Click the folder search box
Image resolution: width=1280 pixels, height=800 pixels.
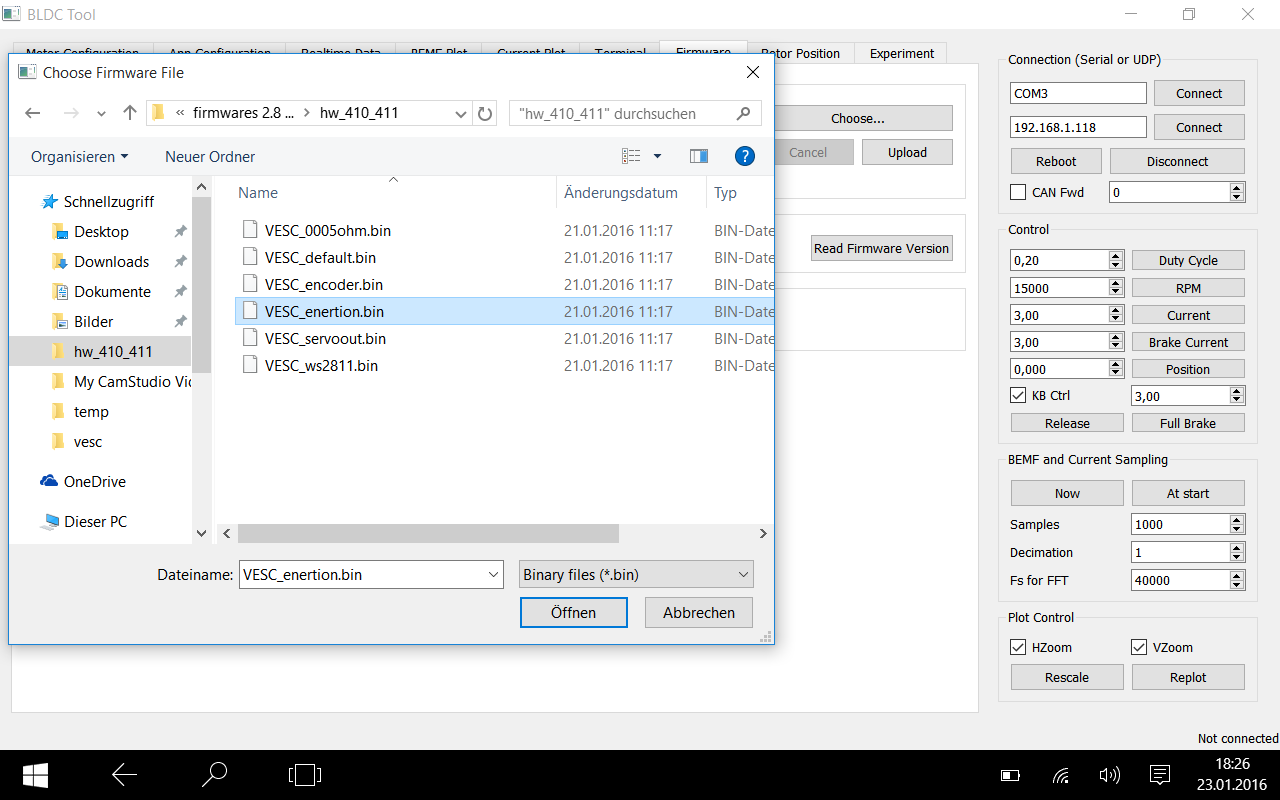pyautogui.click(x=635, y=114)
